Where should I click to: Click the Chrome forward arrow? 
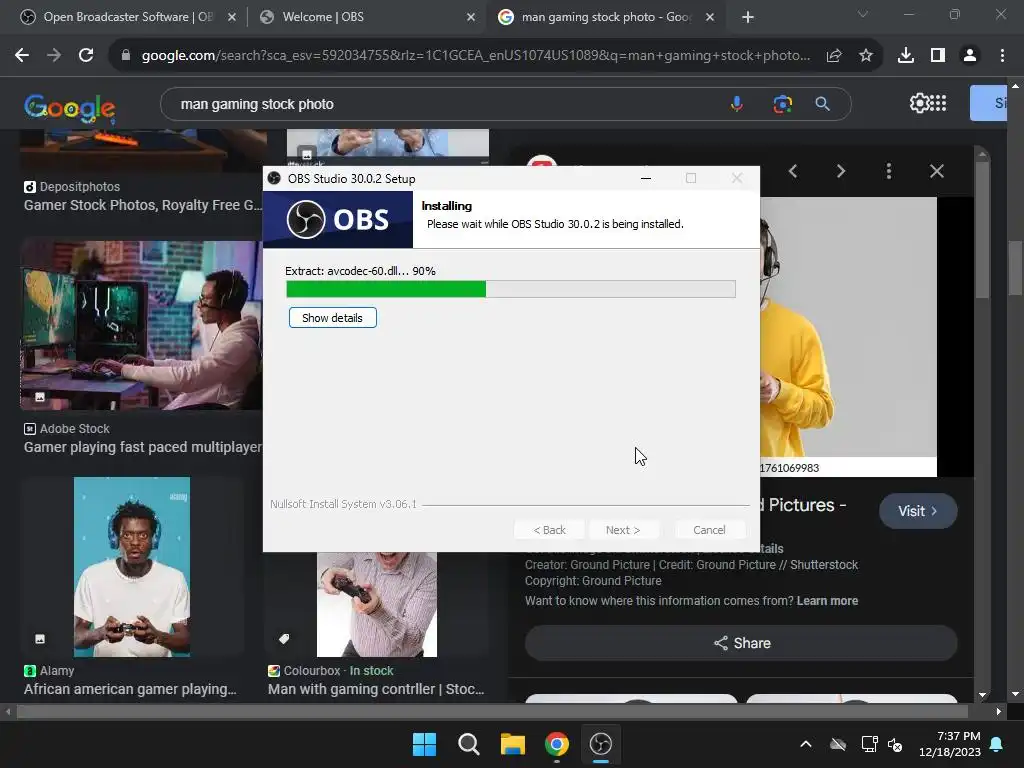54,56
